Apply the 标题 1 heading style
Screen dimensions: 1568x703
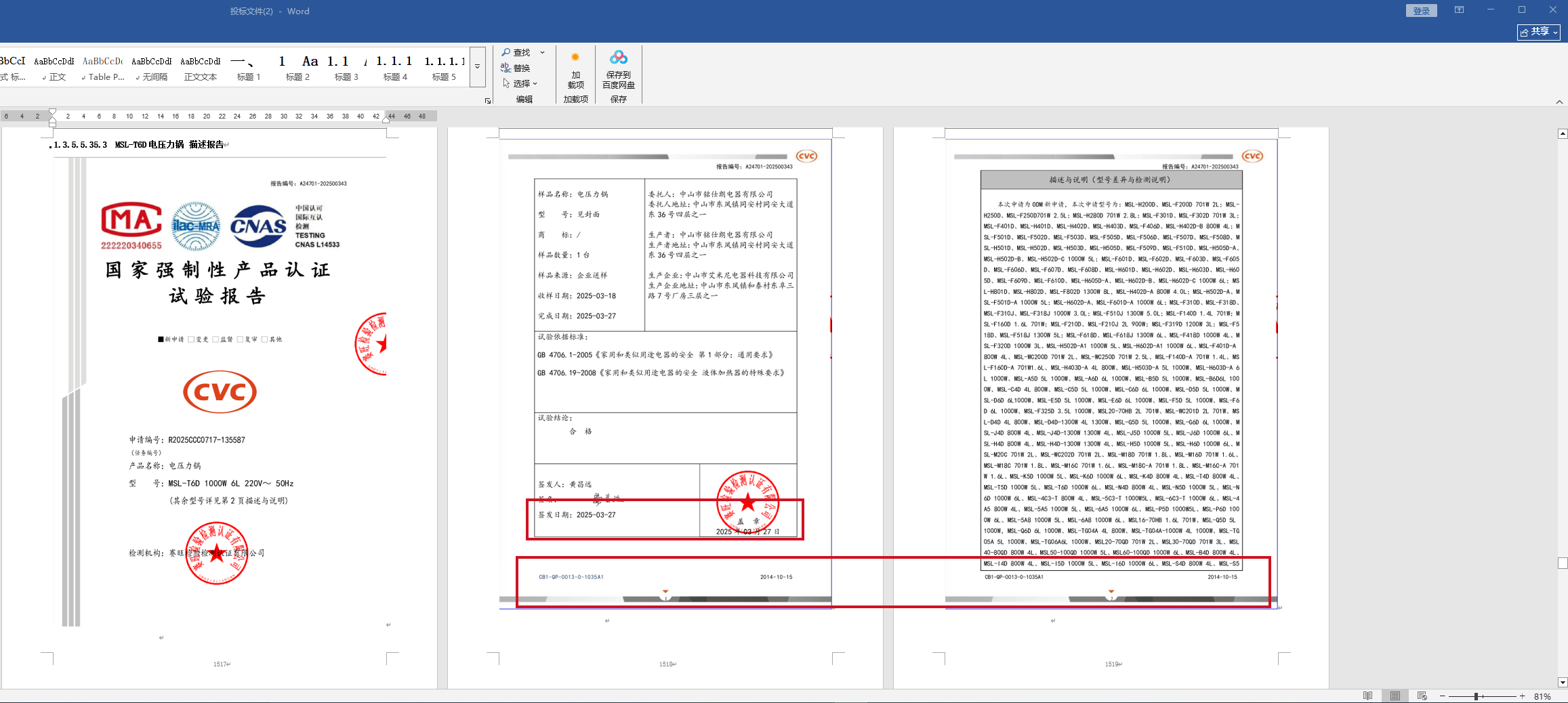pyautogui.click(x=249, y=67)
